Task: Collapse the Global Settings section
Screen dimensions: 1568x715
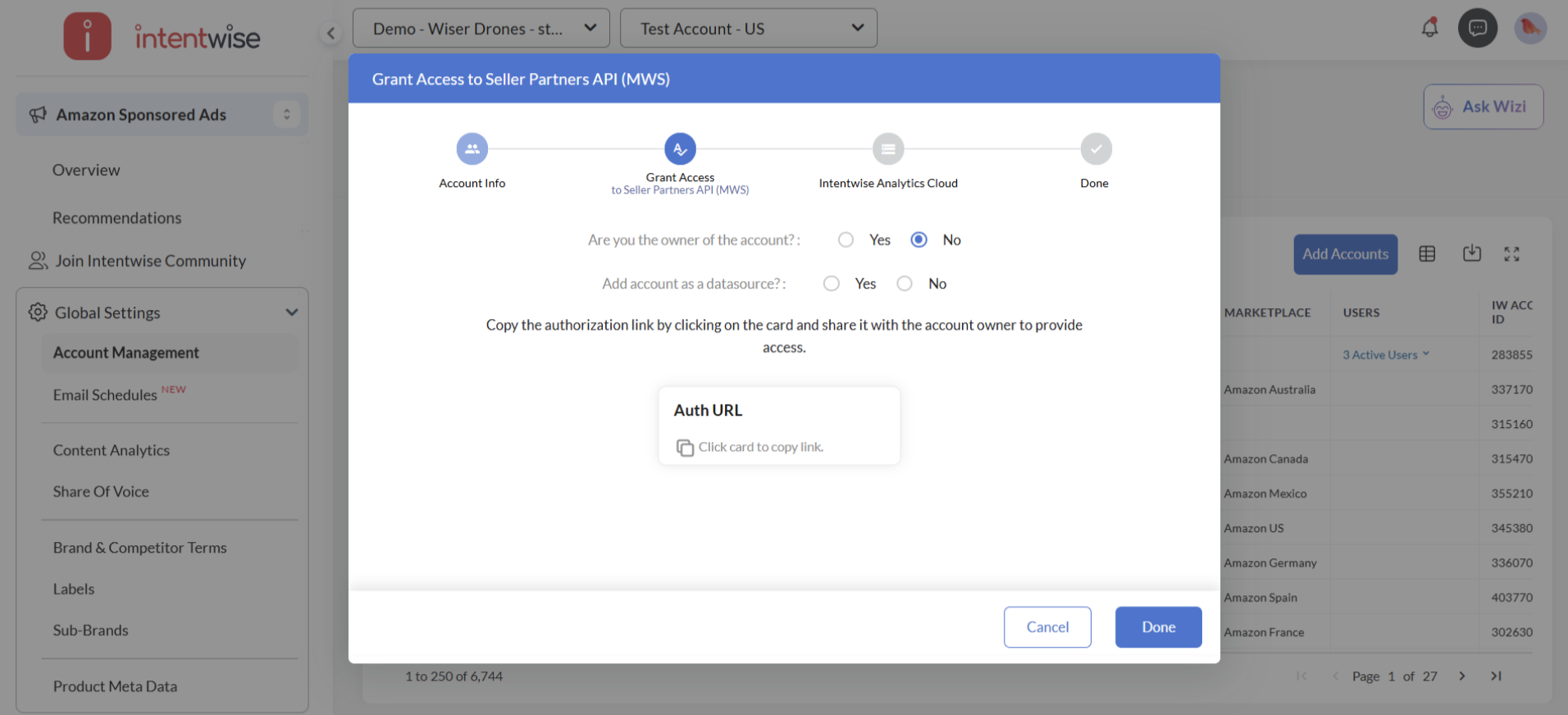Action: tap(291, 312)
